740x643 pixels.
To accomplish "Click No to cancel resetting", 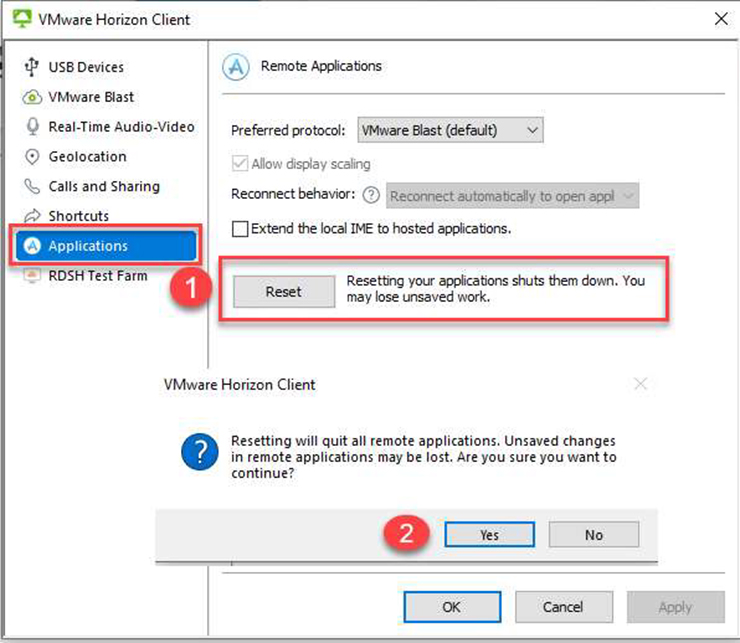I will 593,535.
